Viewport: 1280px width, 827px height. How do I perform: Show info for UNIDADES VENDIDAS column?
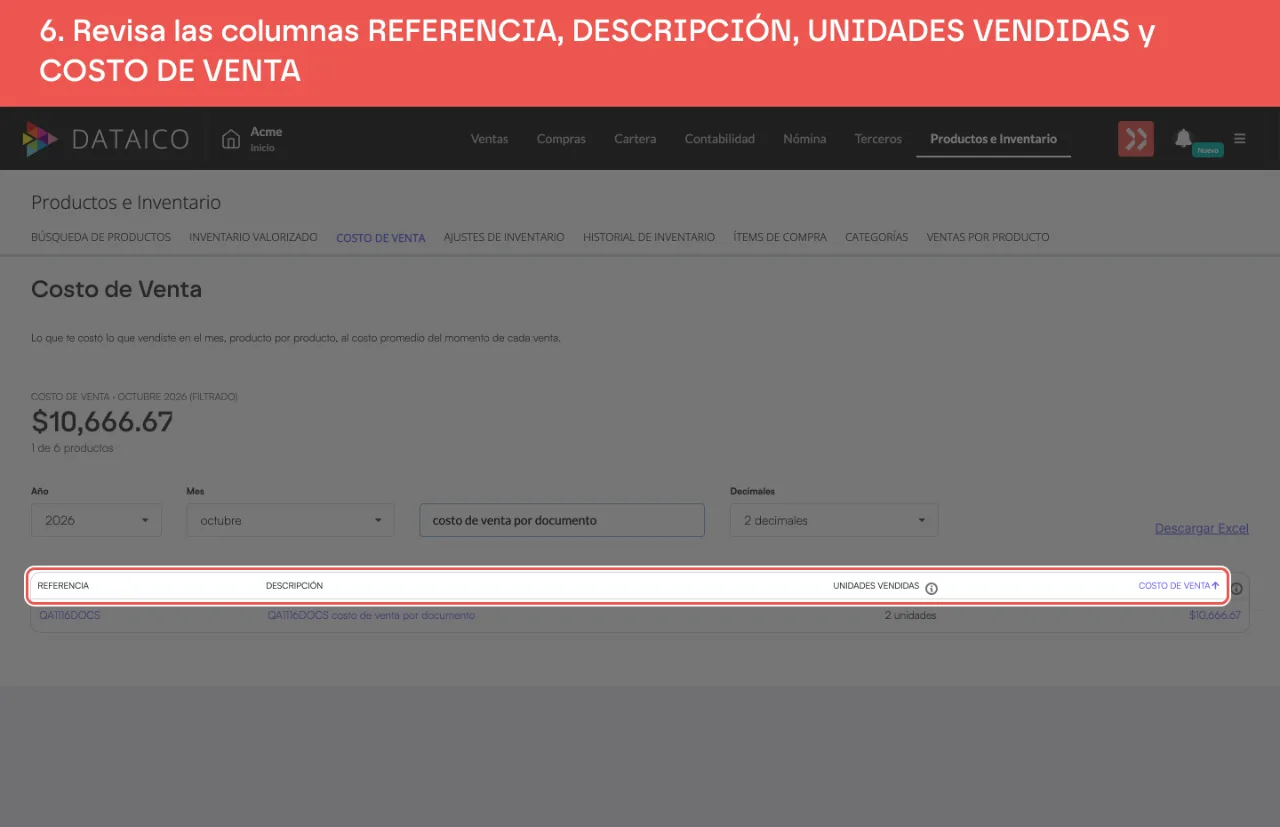[x=931, y=588]
